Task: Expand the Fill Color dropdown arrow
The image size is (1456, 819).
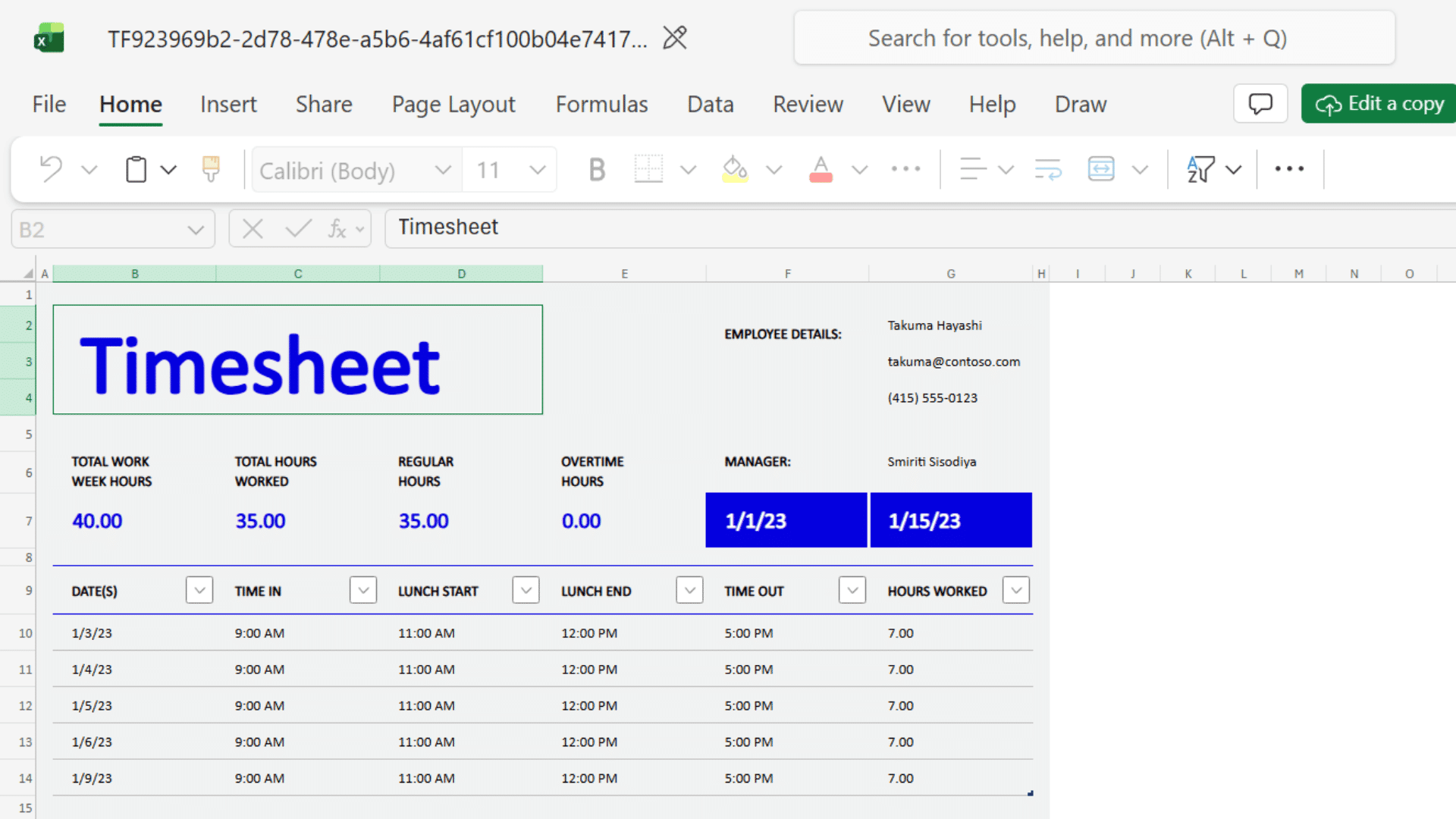Action: click(773, 169)
